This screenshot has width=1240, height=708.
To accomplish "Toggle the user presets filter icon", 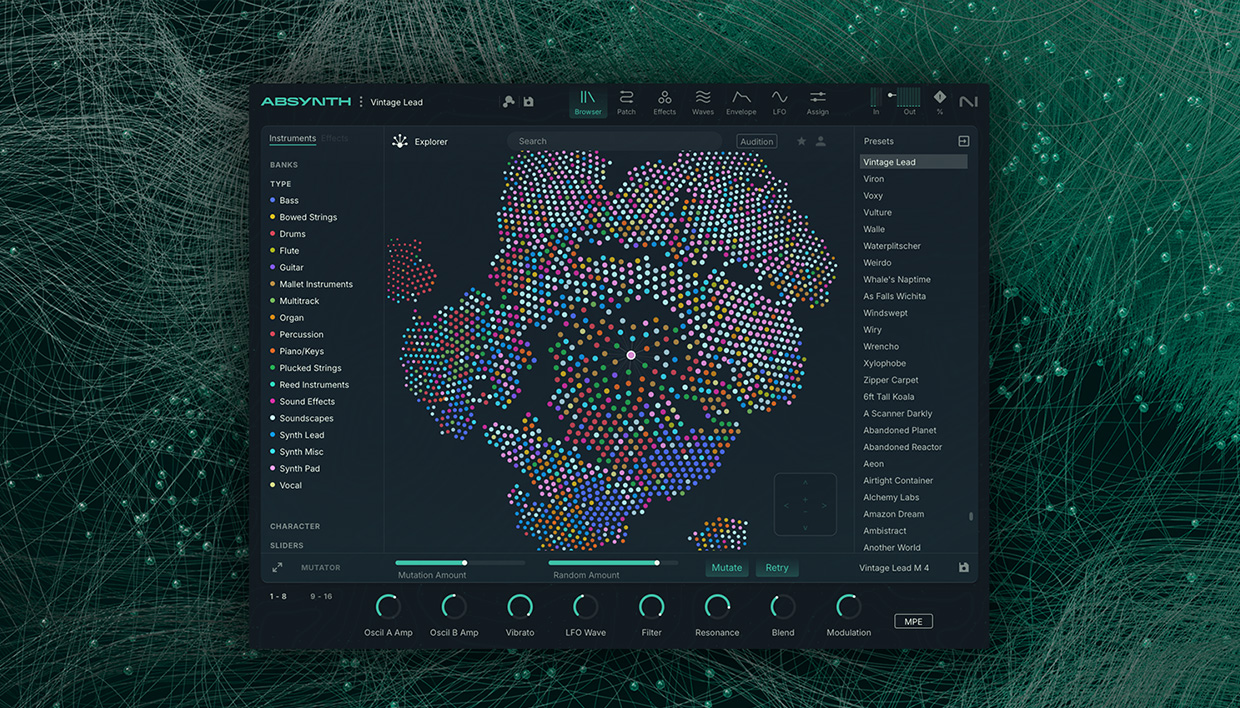I will [x=821, y=142].
